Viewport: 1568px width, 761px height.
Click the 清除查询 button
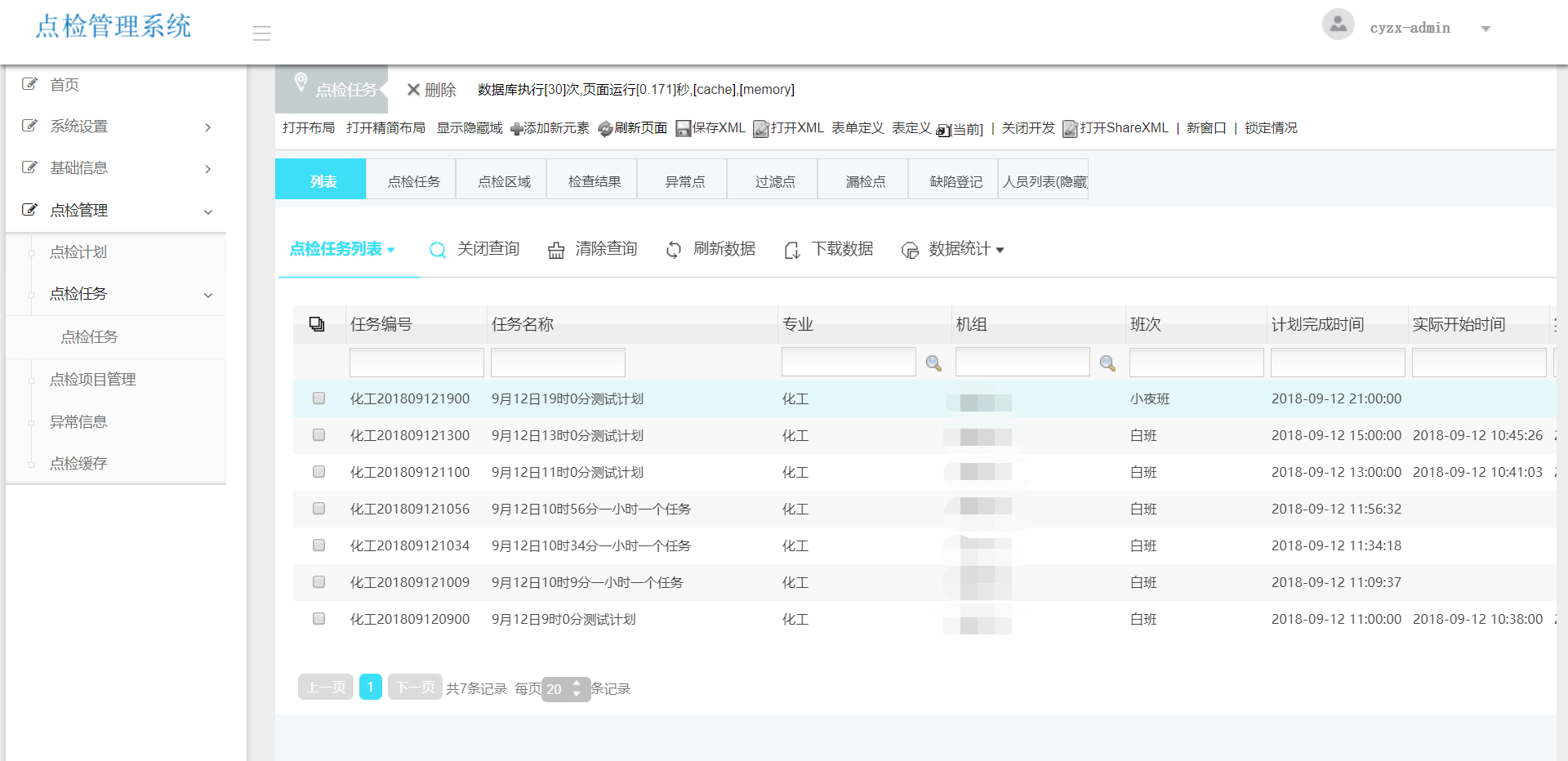click(593, 249)
